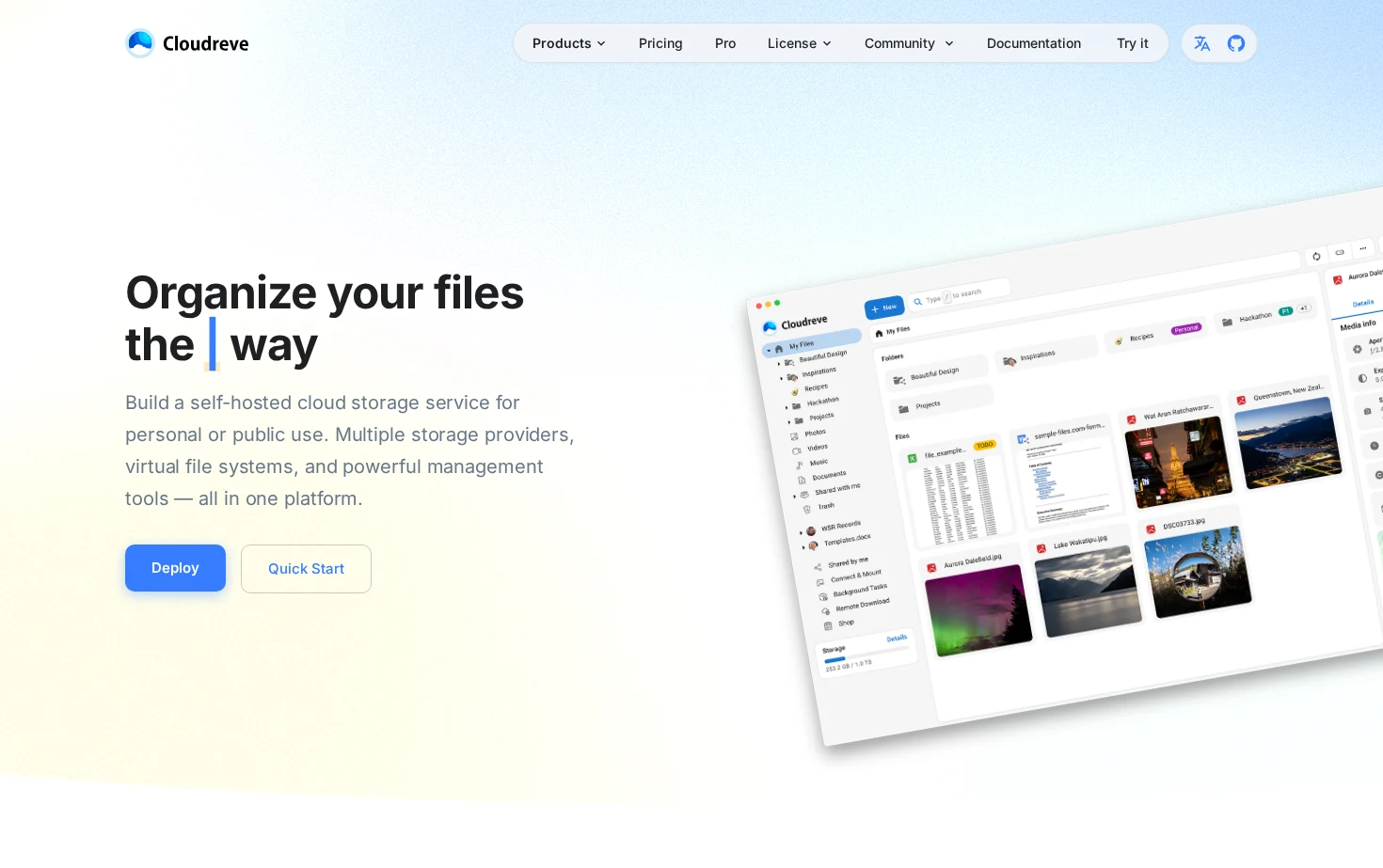This screenshot has height=868, width=1383.
Task: Click the Cloudreve logo icon
Action: click(140, 43)
